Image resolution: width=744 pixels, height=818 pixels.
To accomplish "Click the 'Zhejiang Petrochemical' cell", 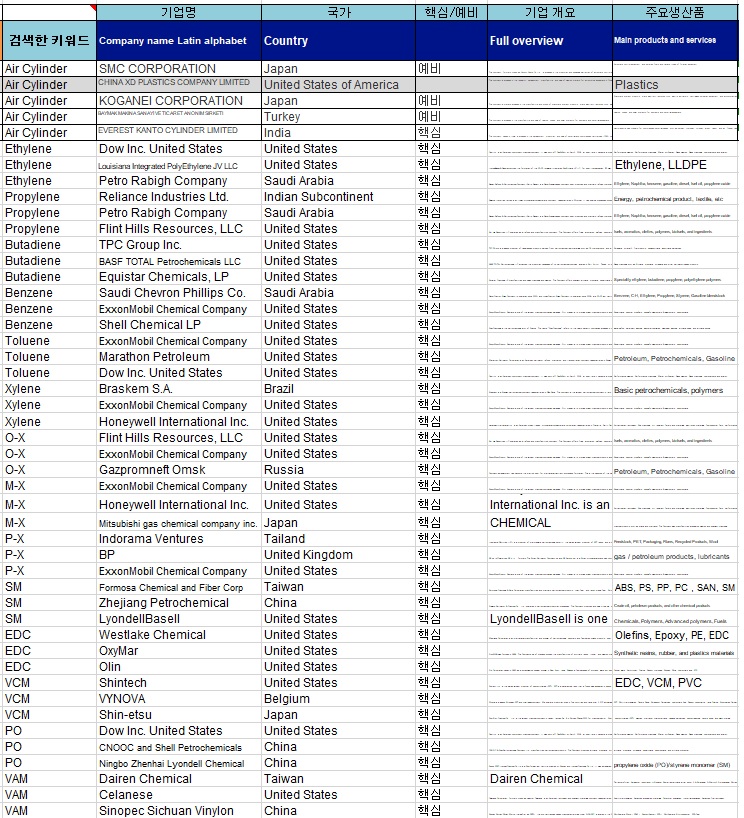I will click(179, 603).
